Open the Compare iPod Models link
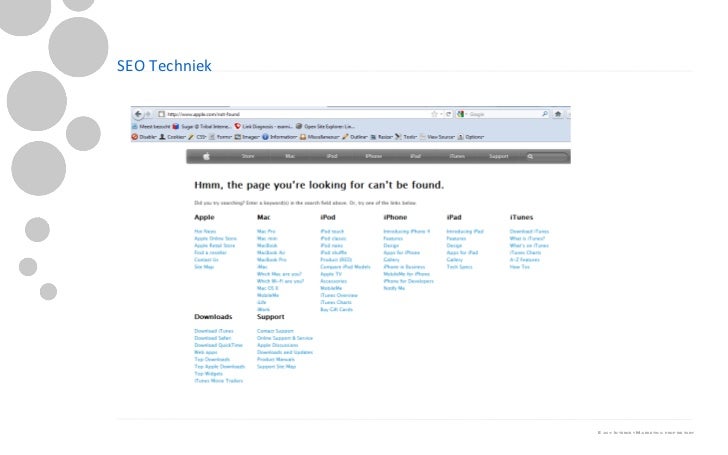The height and width of the screenshot is (455, 728). 345,267
